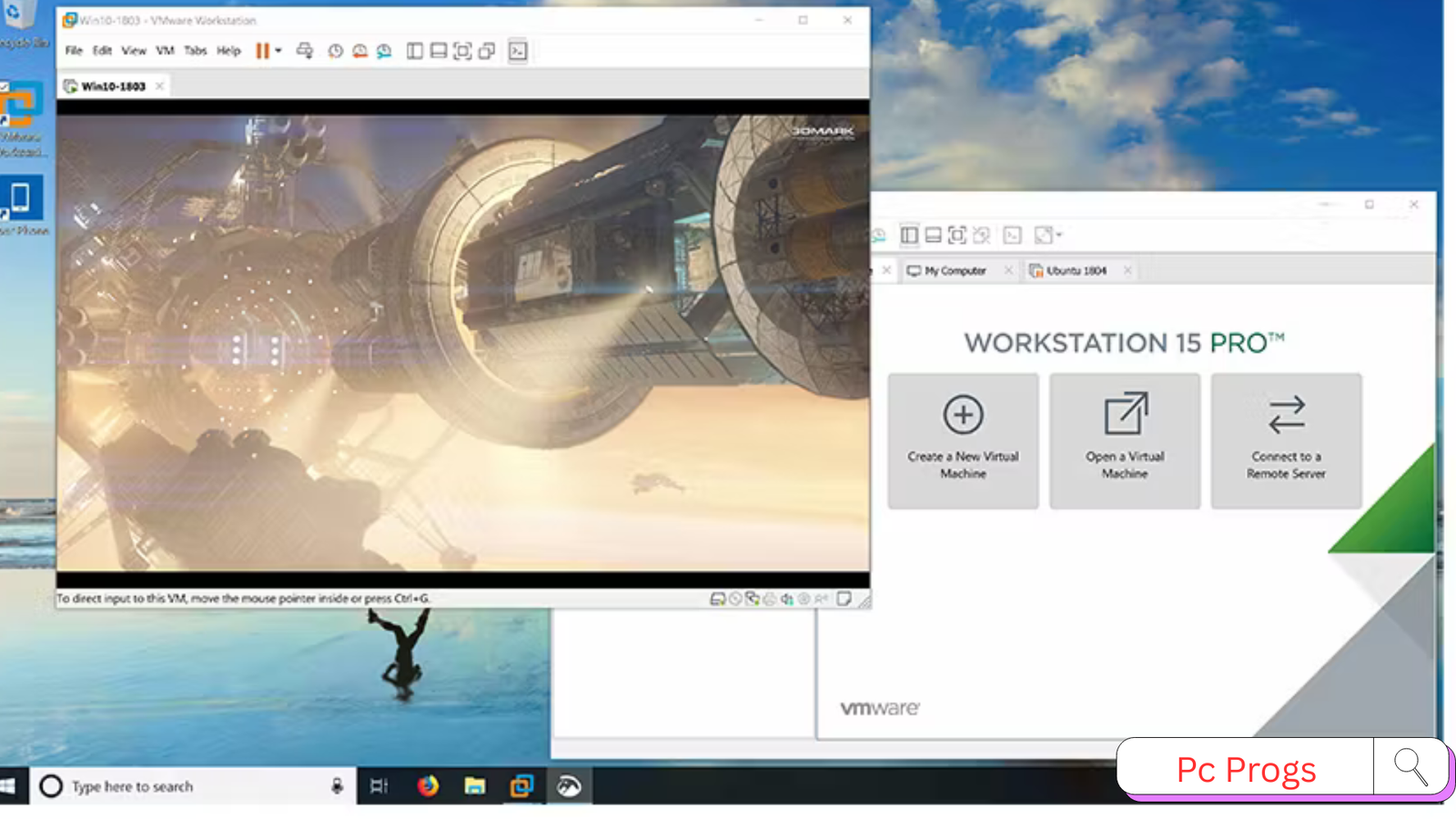
Task: Click the message log icon in status bar
Action: coord(844,599)
